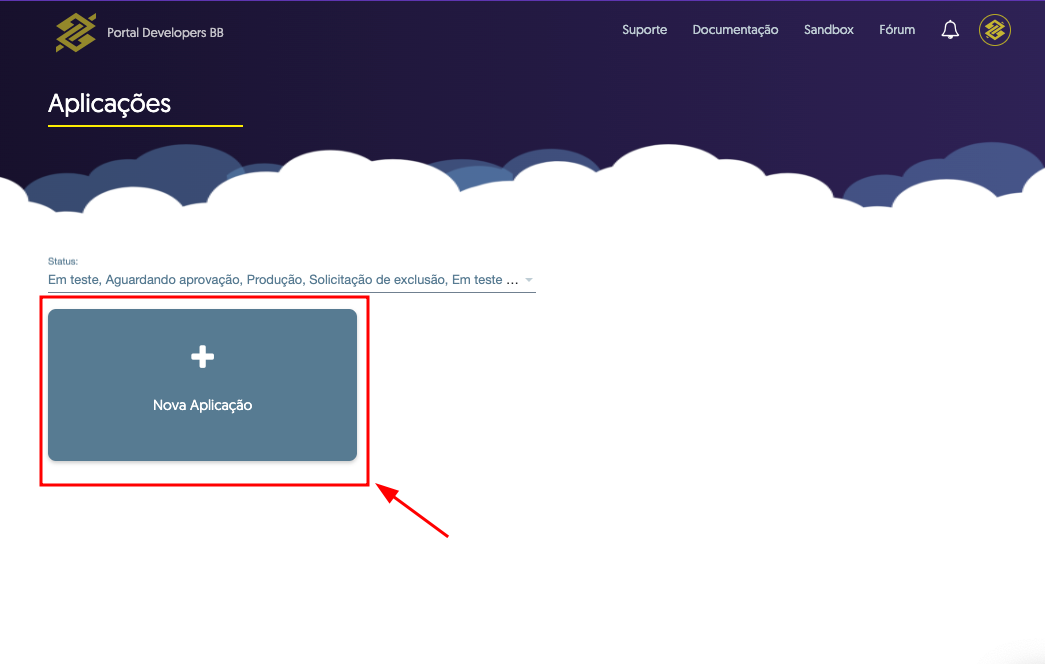Image resolution: width=1045 pixels, height=664 pixels.
Task: Click the yellow underline below Aplicações
Action: click(x=145, y=126)
